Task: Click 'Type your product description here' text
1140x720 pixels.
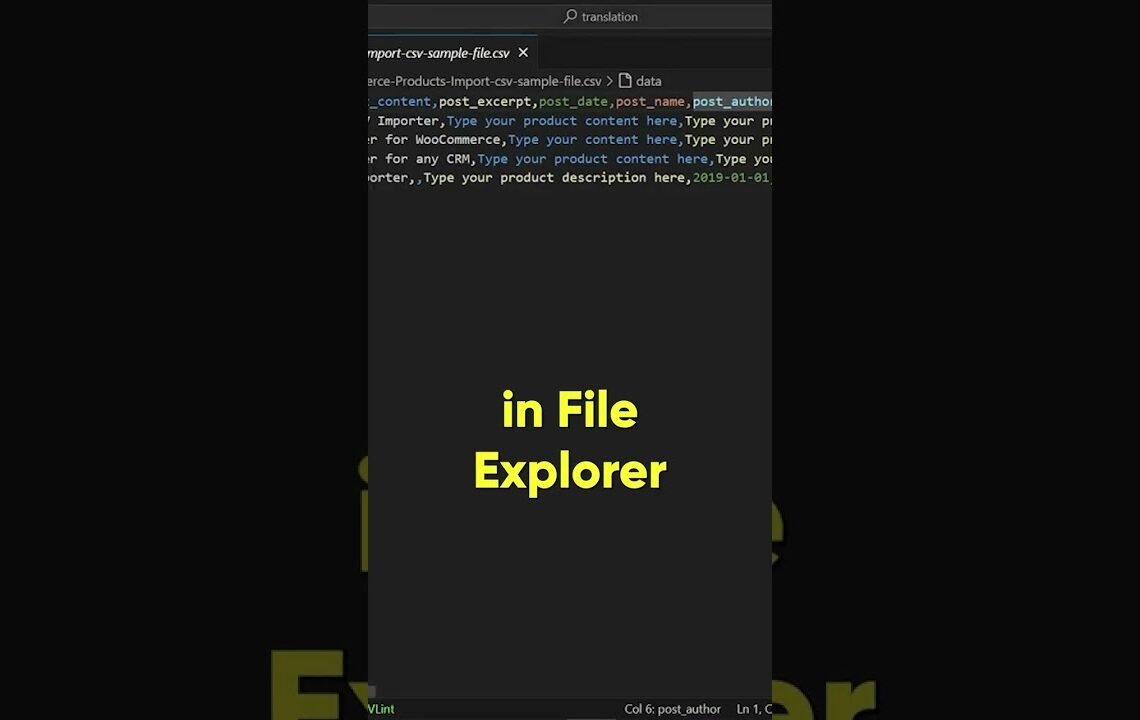Action: coord(554,177)
